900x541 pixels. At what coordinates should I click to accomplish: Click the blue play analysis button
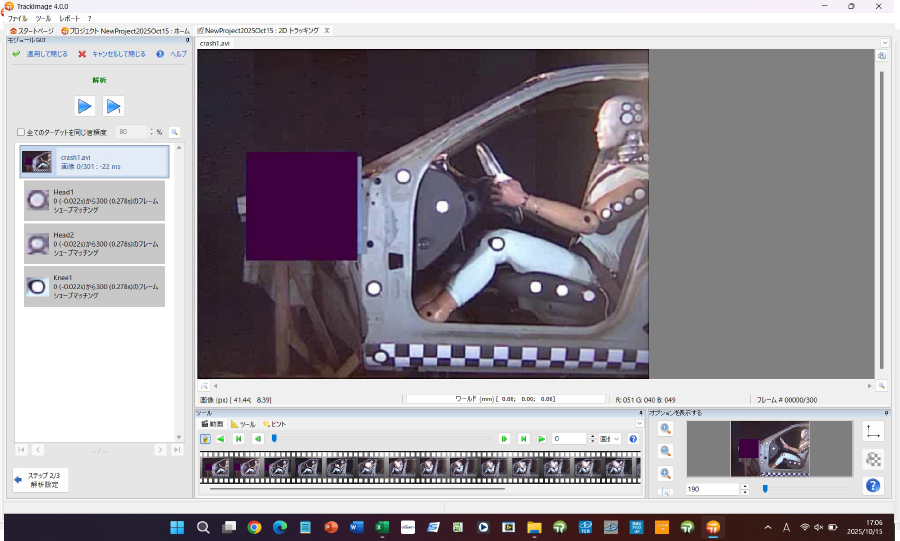[x=85, y=106]
